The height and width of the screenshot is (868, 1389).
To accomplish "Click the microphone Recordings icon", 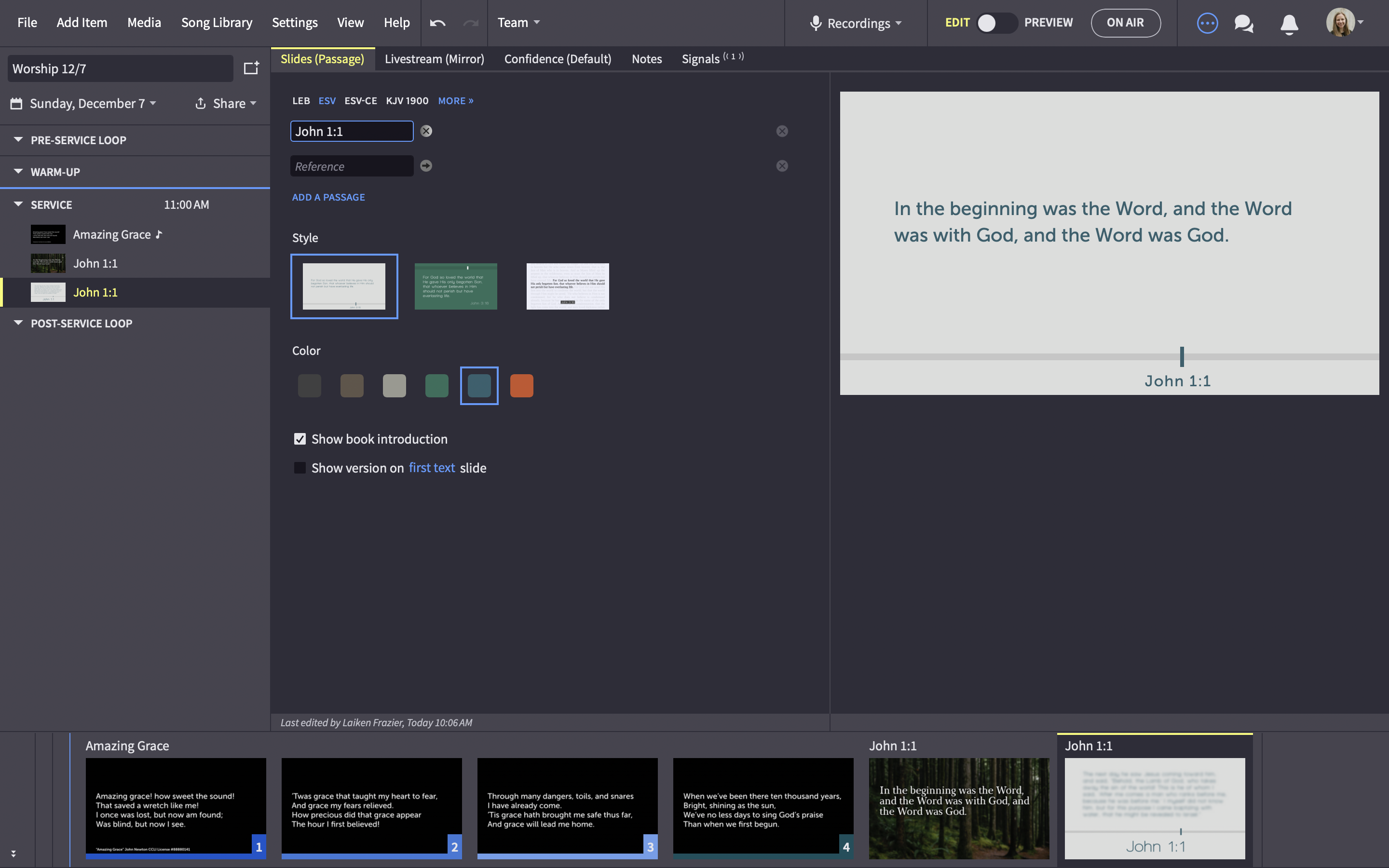I will click(815, 23).
